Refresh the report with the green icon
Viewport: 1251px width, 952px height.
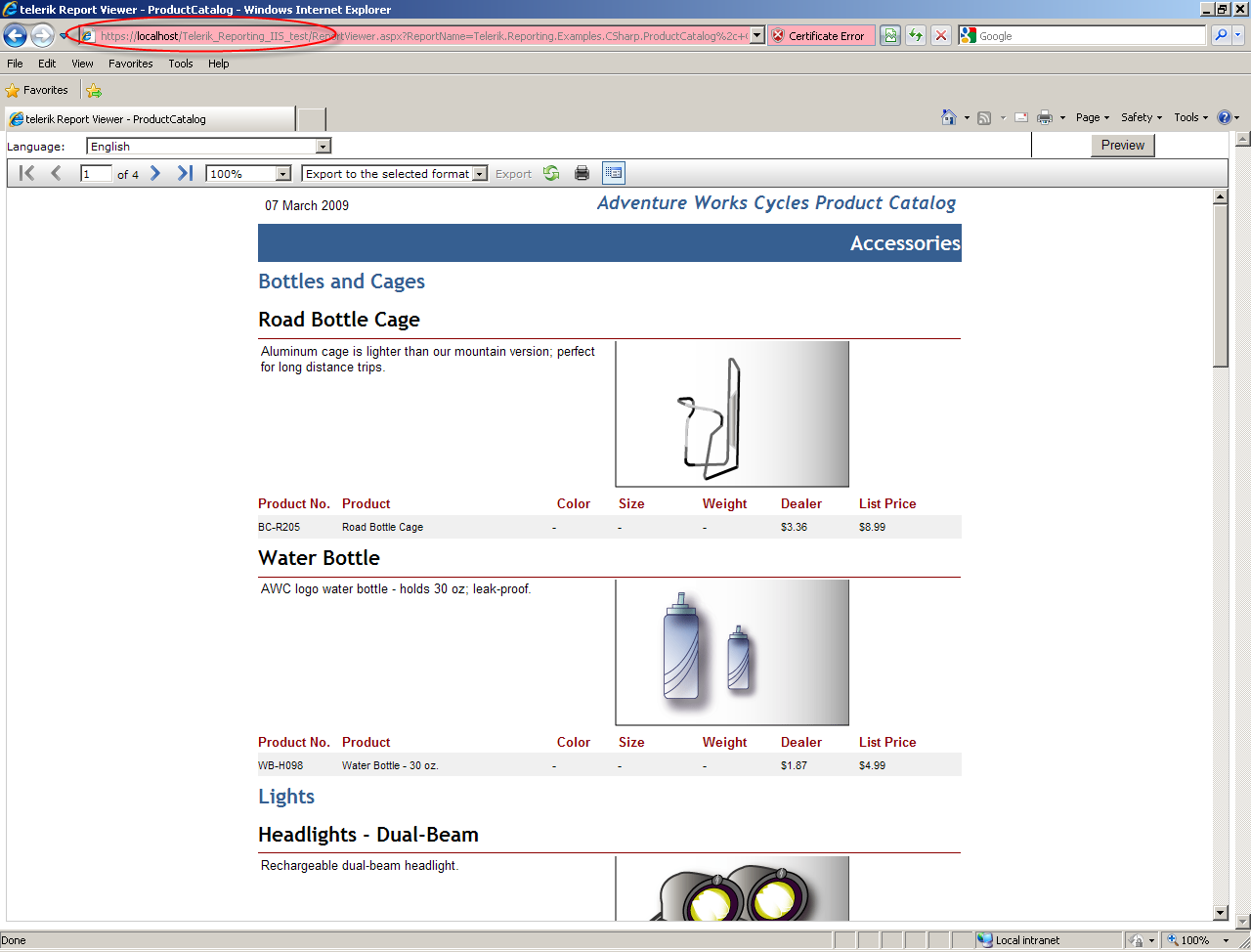pos(551,173)
